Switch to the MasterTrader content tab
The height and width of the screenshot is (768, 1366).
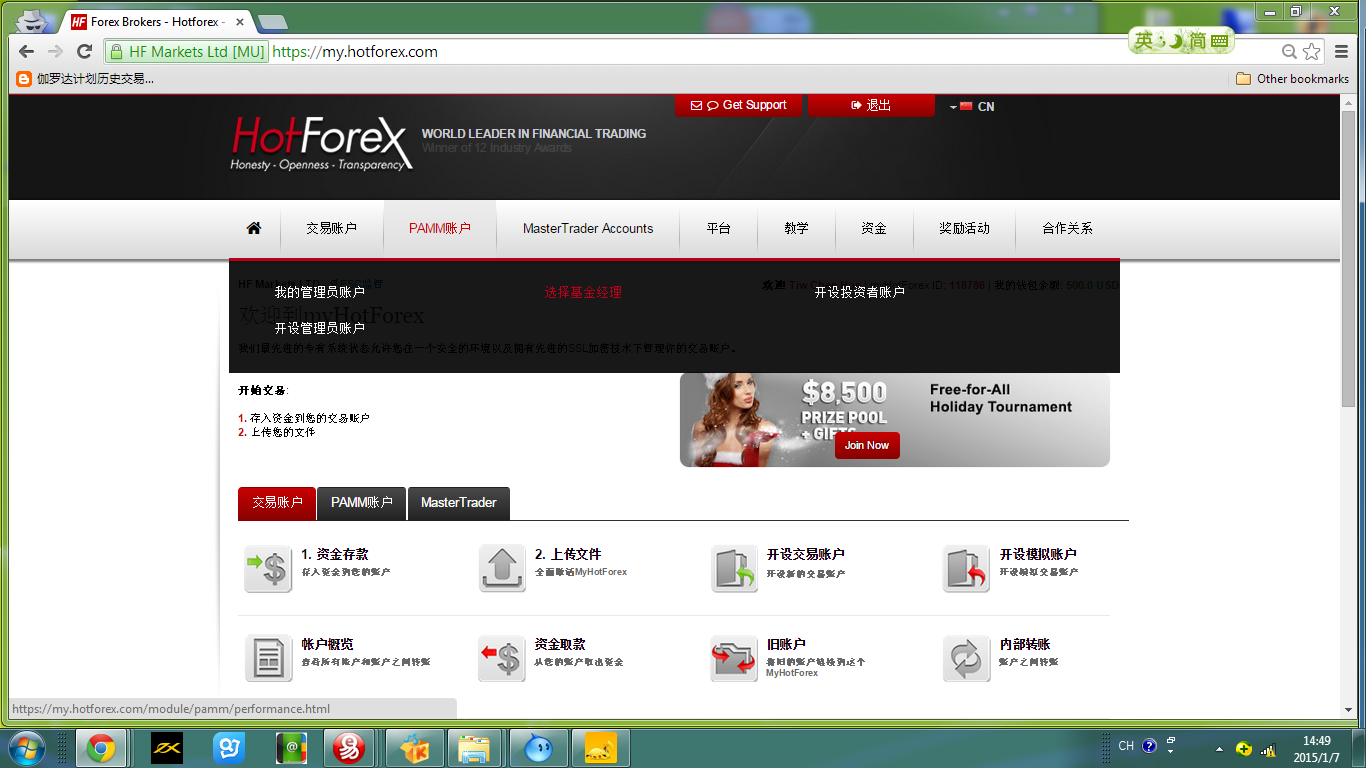[459, 503]
